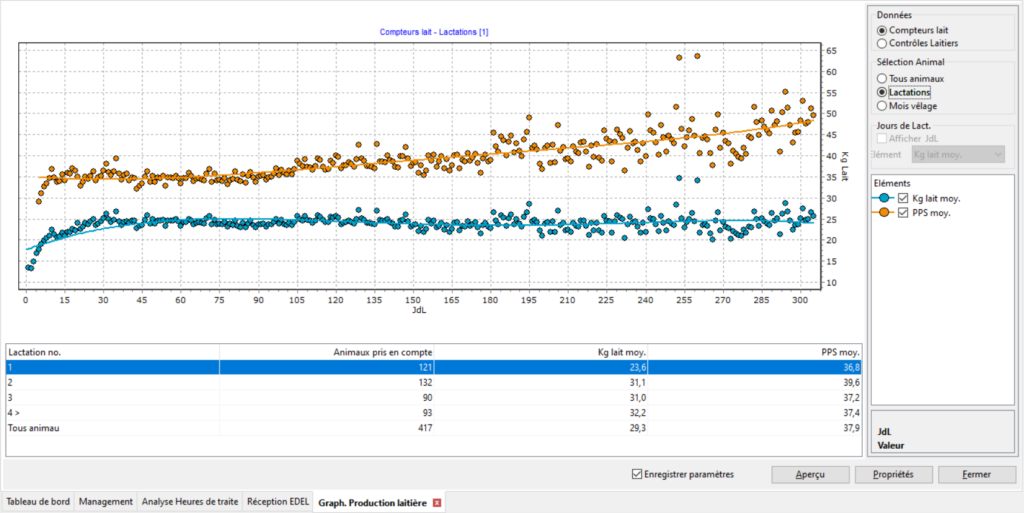Switch animal selection to Mois vêlage
This screenshot has width=1024, height=513.
(x=881, y=105)
